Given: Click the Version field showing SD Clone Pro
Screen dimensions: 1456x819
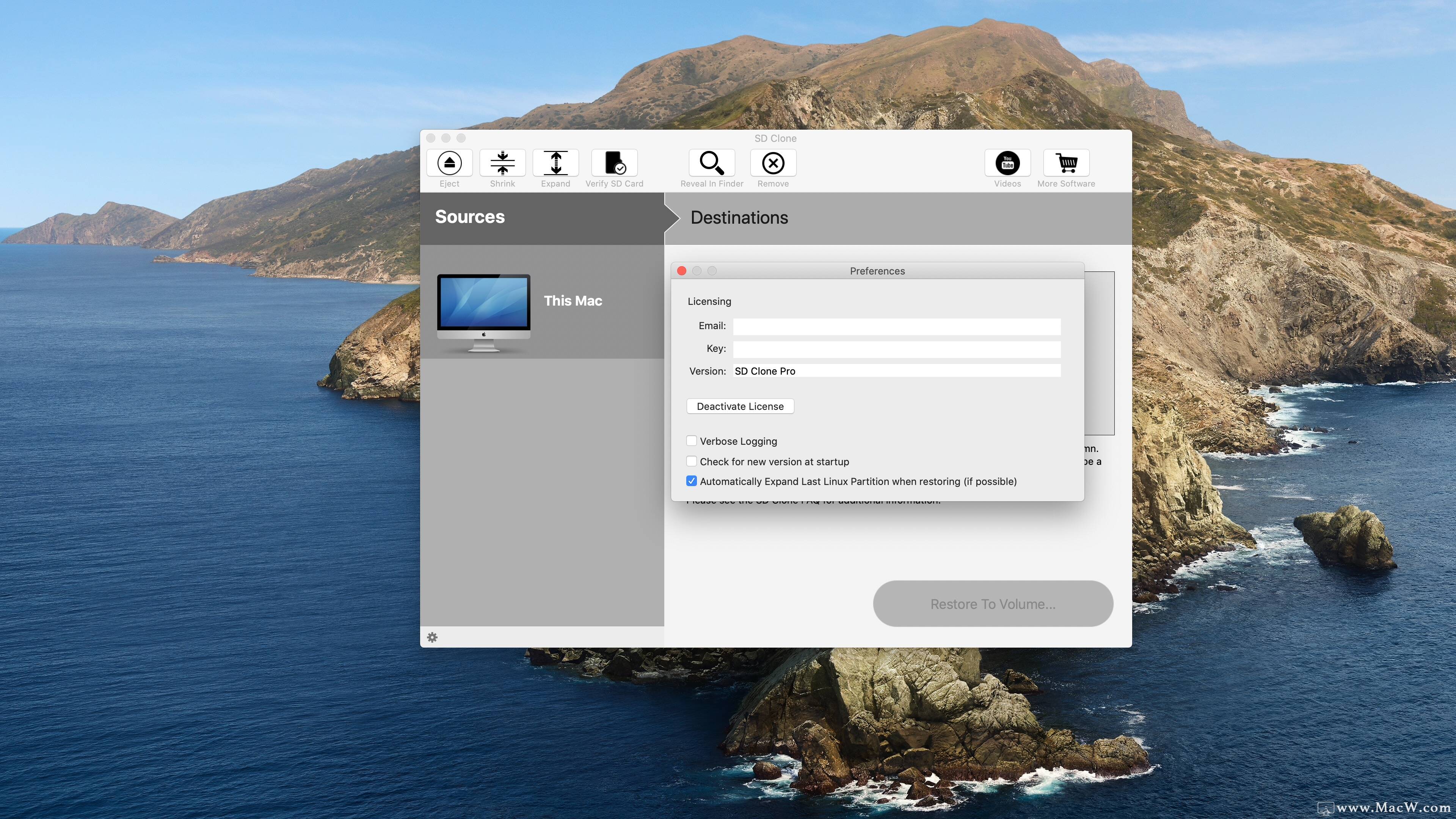Looking at the screenshot, I should pyautogui.click(x=896, y=371).
